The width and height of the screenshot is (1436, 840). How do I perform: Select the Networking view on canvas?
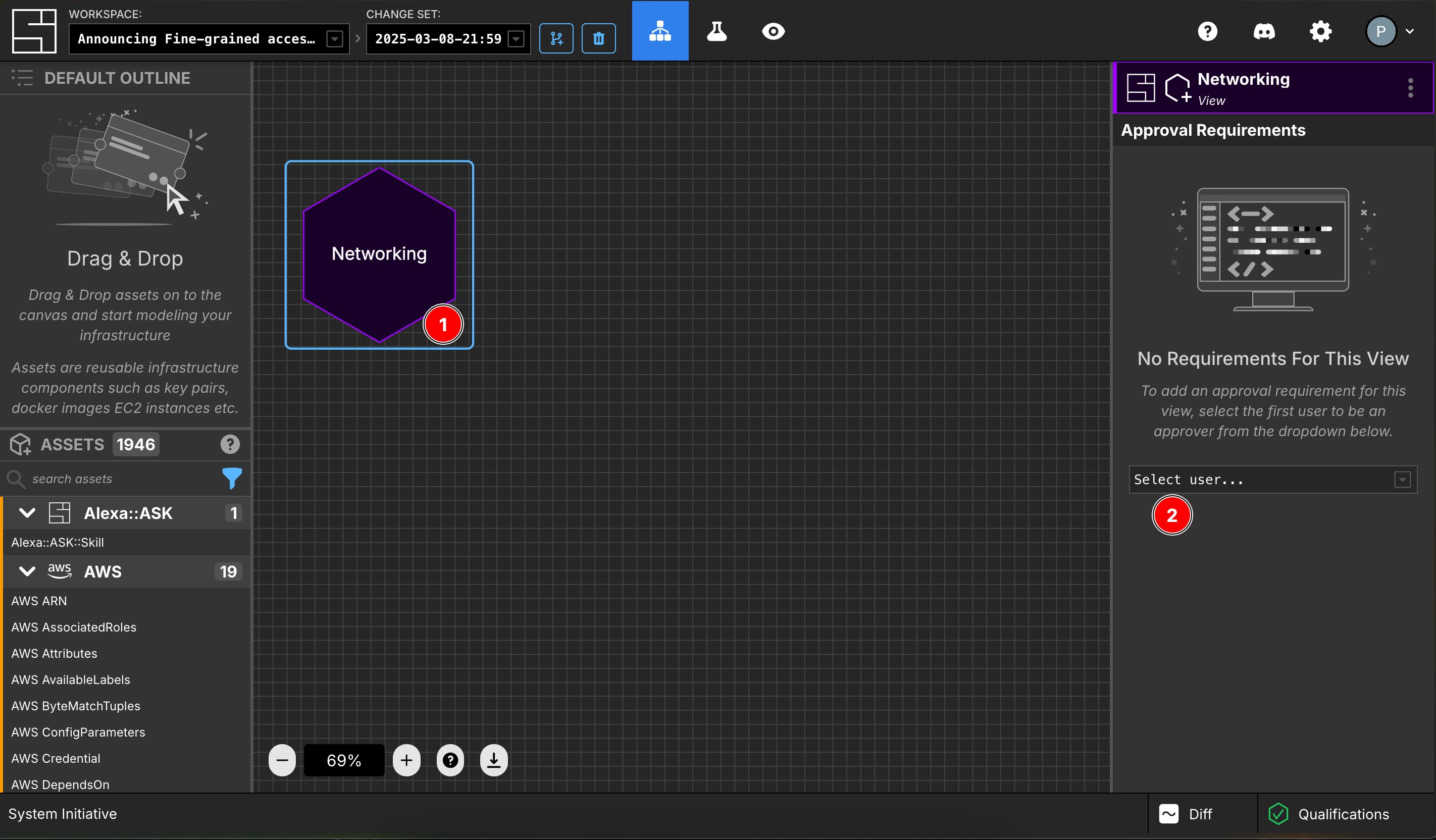pos(379,254)
